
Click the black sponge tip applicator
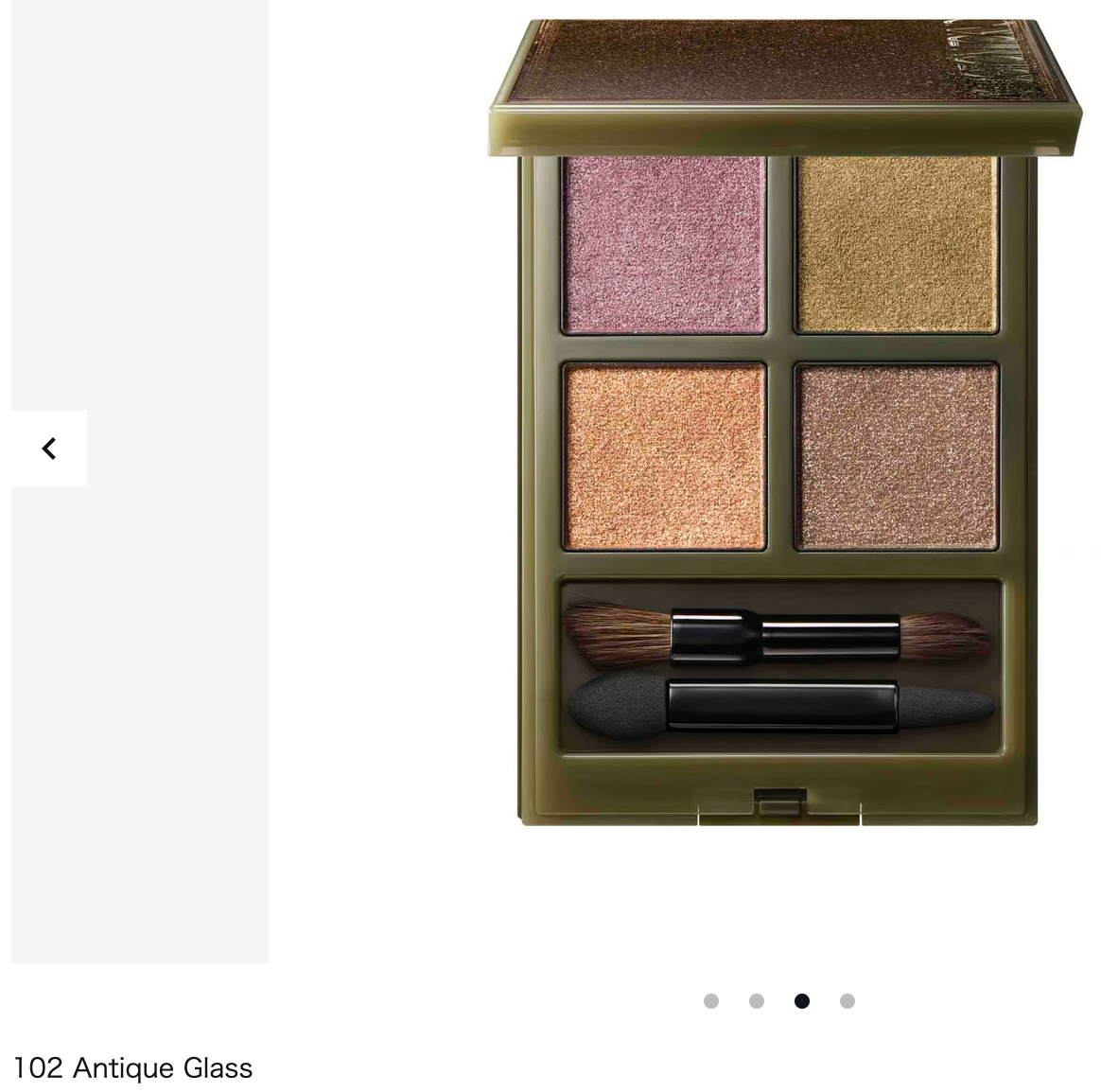(x=780, y=706)
